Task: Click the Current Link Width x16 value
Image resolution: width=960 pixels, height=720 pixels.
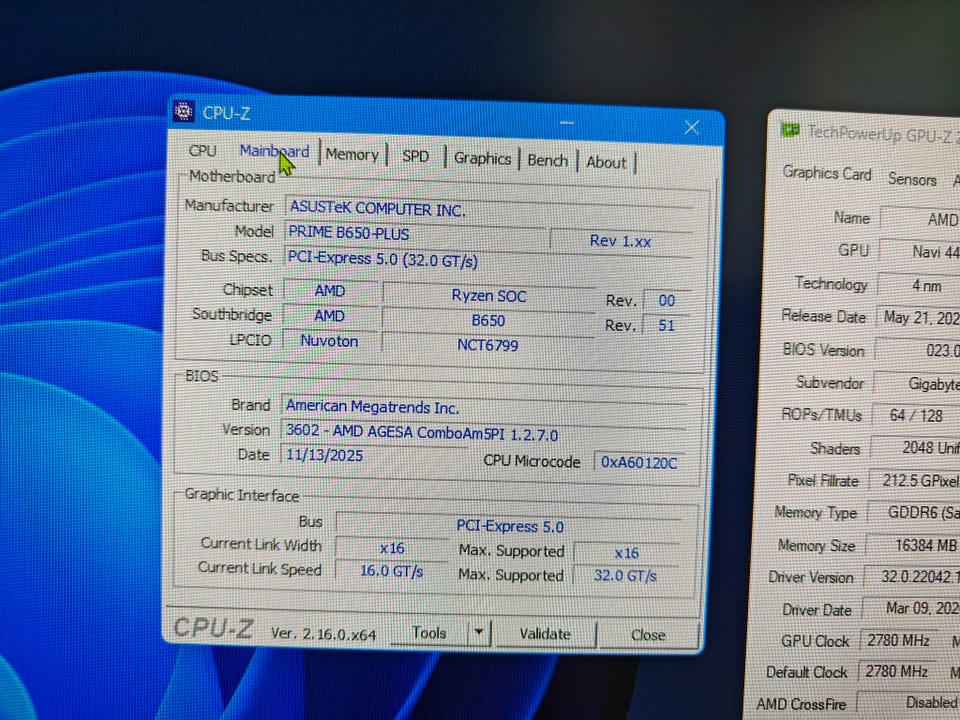Action: tap(392, 548)
